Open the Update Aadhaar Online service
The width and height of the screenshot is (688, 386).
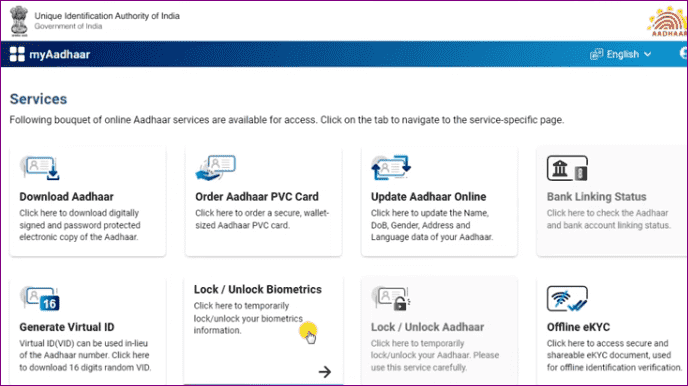tap(439, 201)
